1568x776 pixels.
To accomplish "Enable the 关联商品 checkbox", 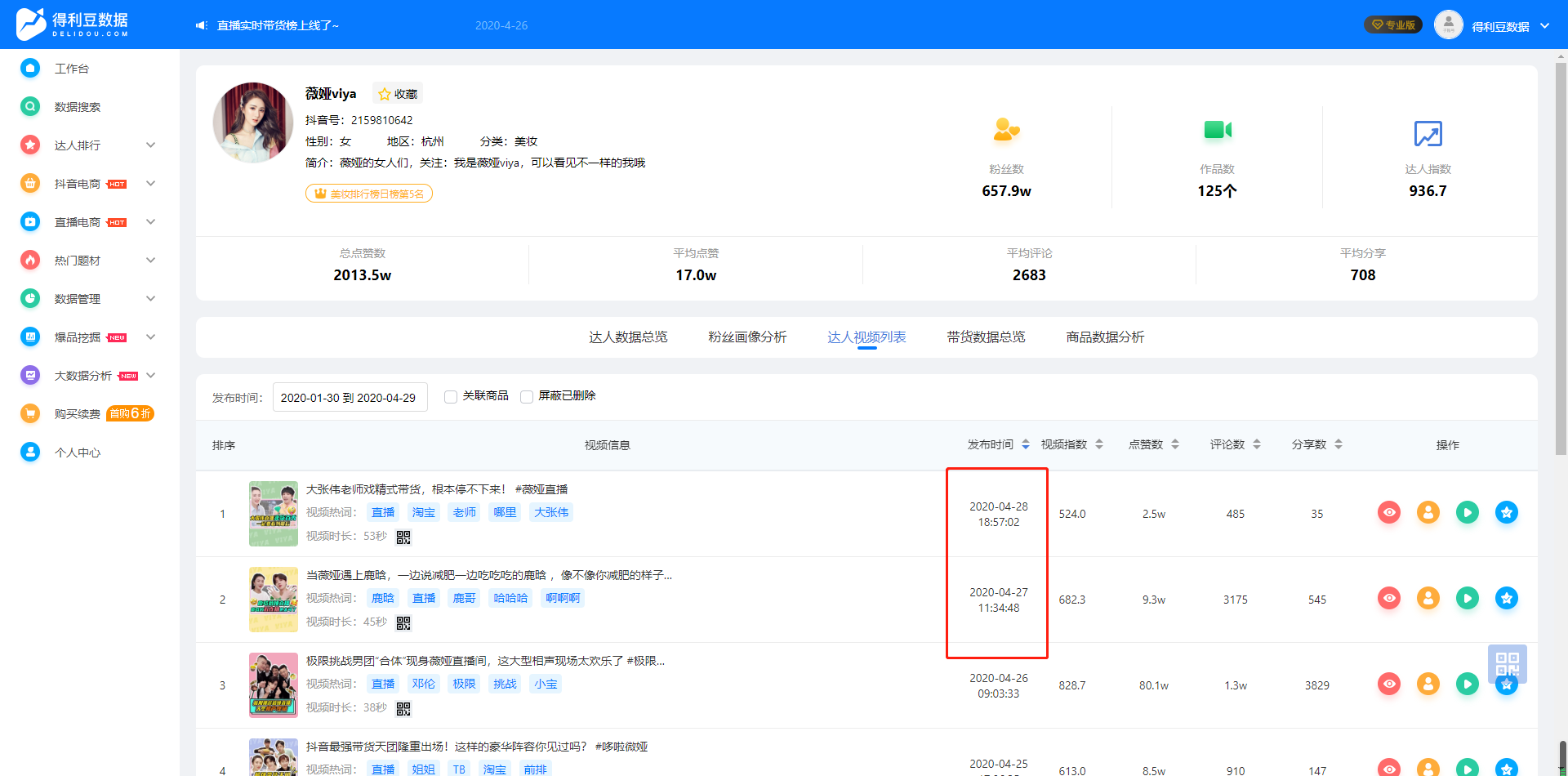I will pyautogui.click(x=451, y=396).
